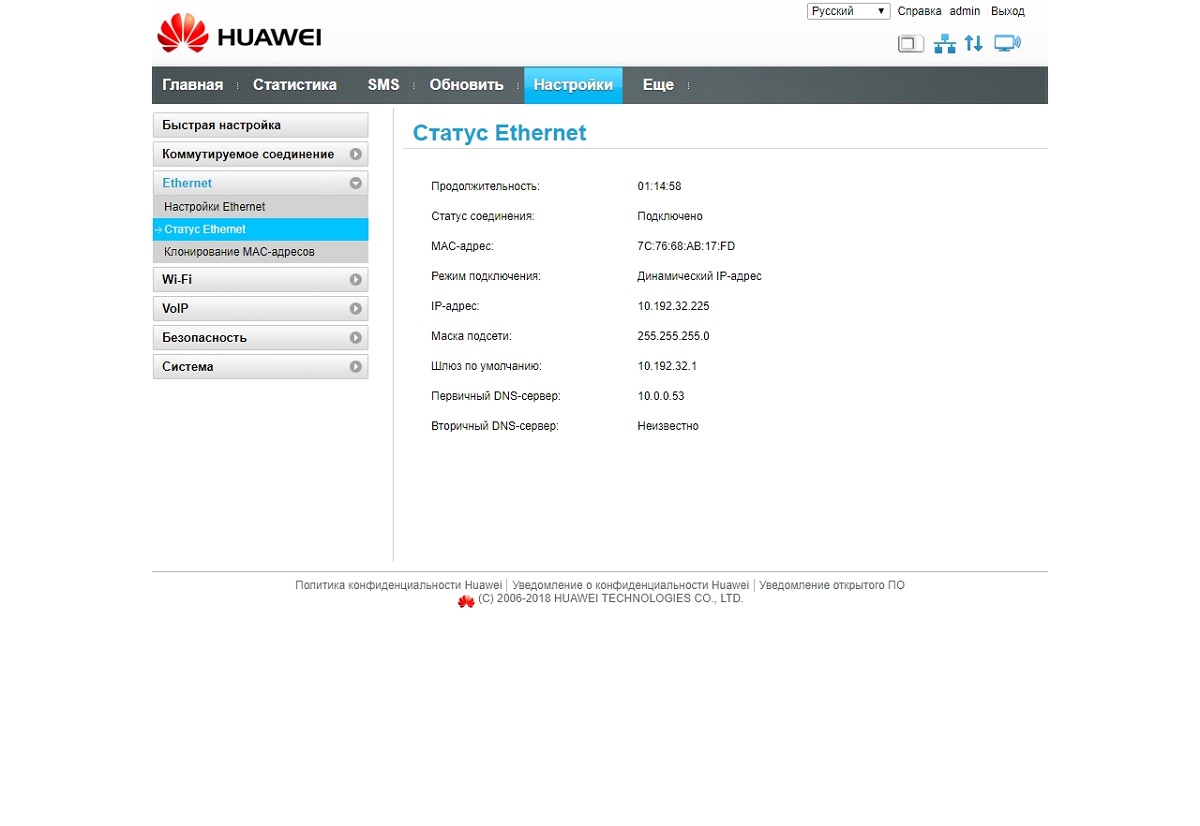Click the Ethernet network topology icon
The image size is (1200, 826).
tap(945, 44)
